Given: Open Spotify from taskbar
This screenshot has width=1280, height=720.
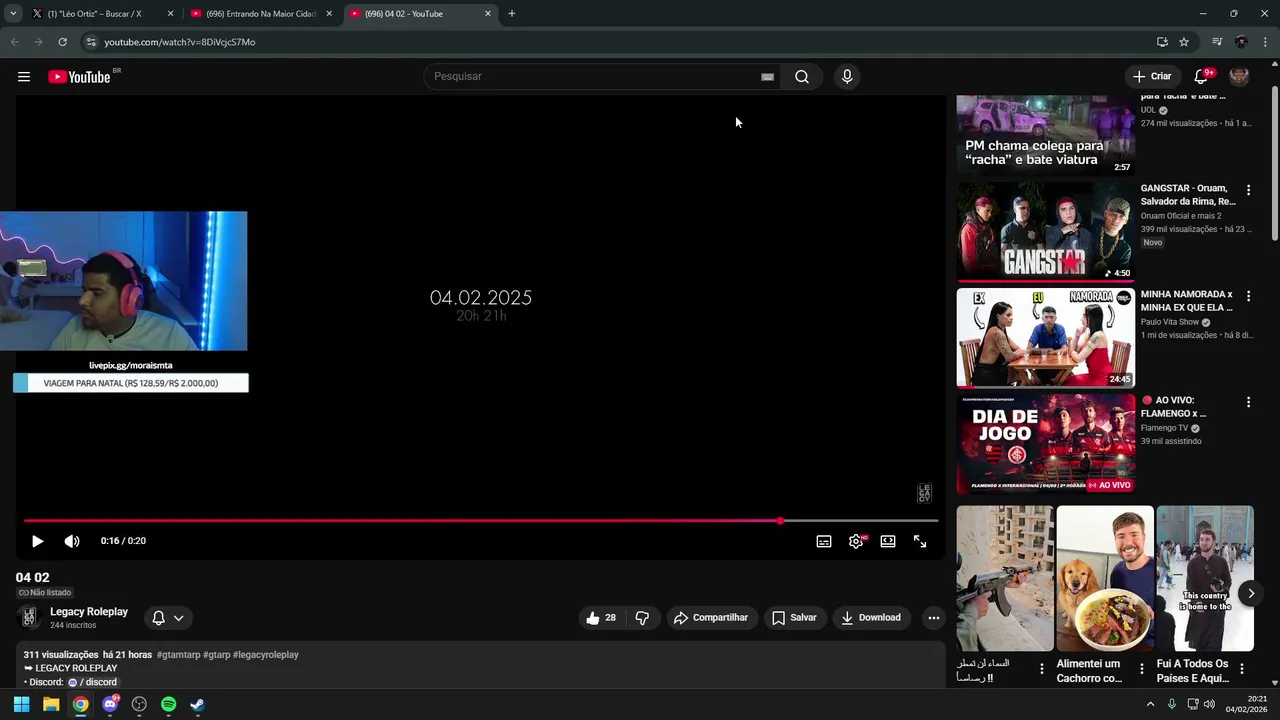Looking at the screenshot, I should coord(168,704).
